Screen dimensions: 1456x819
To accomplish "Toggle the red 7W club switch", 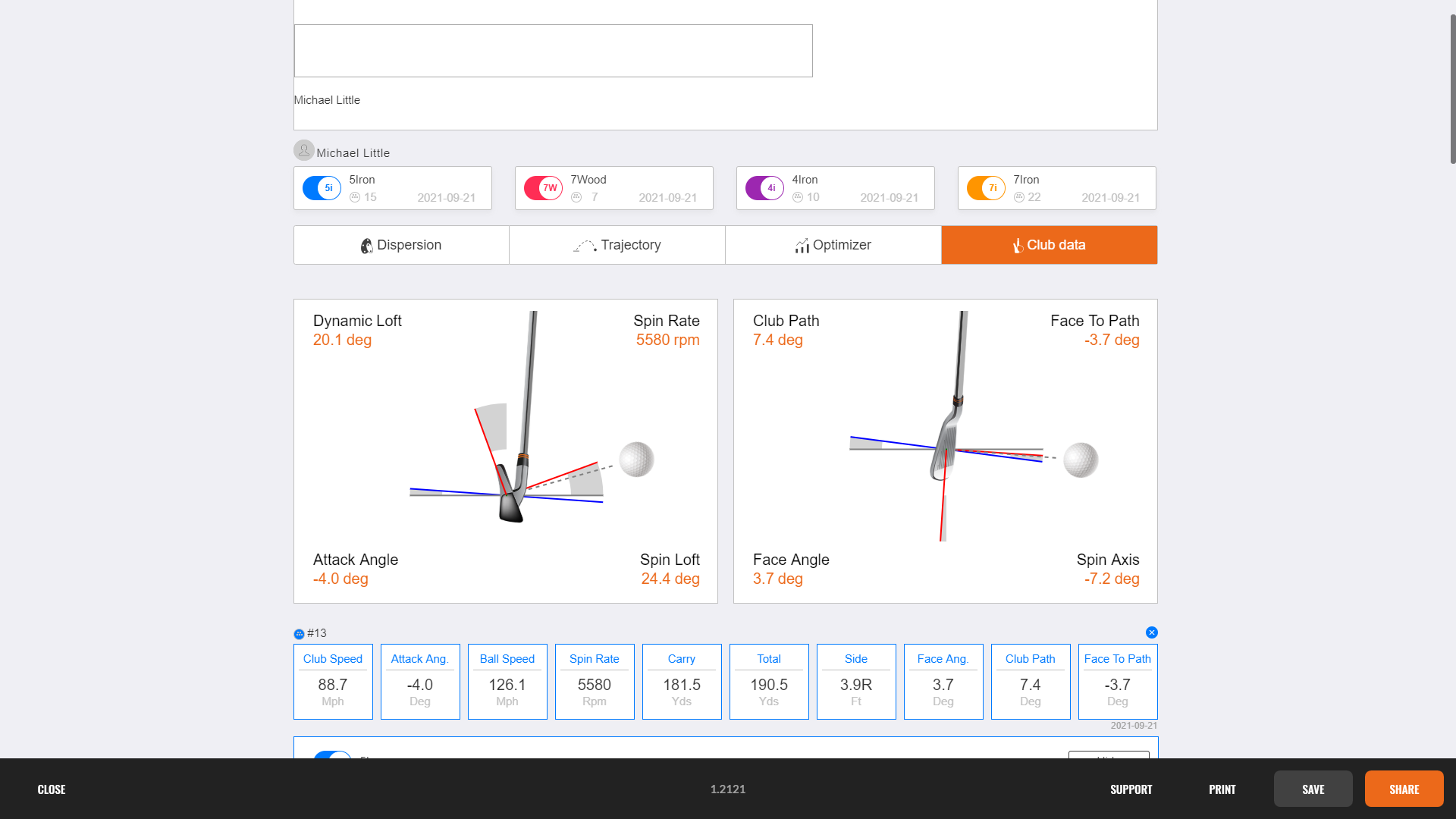I will 543,188.
